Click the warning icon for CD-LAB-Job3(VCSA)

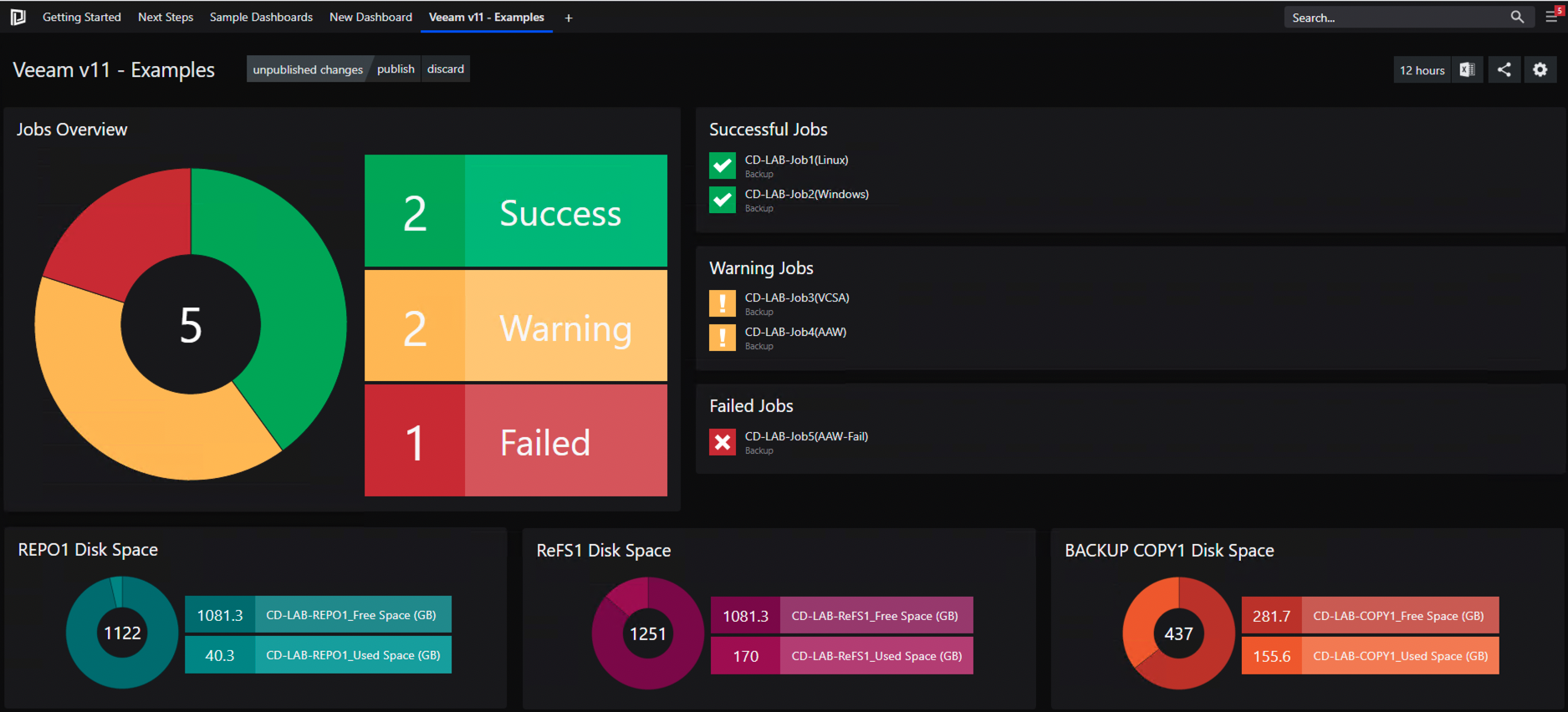tap(723, 303)
